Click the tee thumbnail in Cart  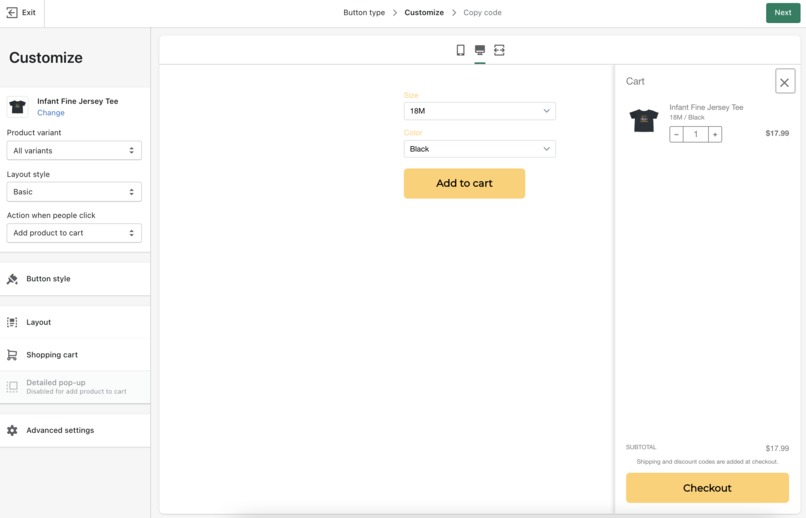644,121
